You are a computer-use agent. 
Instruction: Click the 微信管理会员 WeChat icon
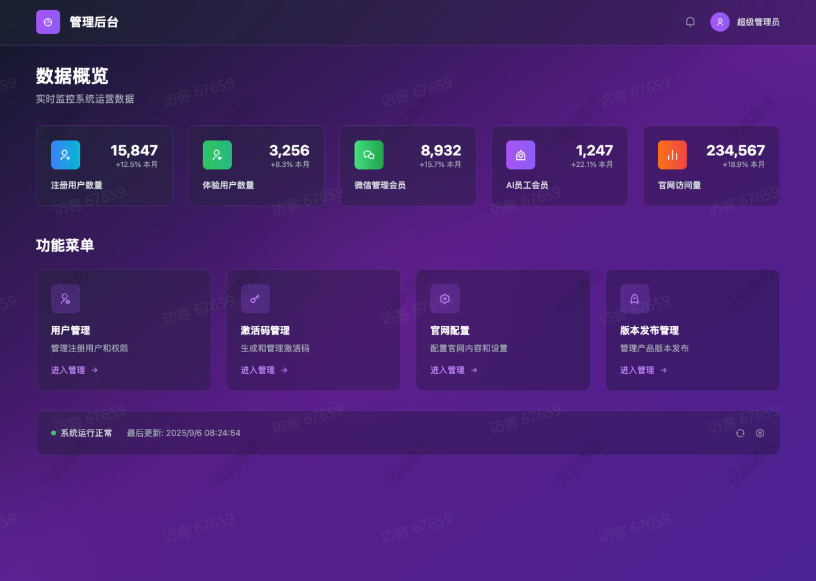369,155
